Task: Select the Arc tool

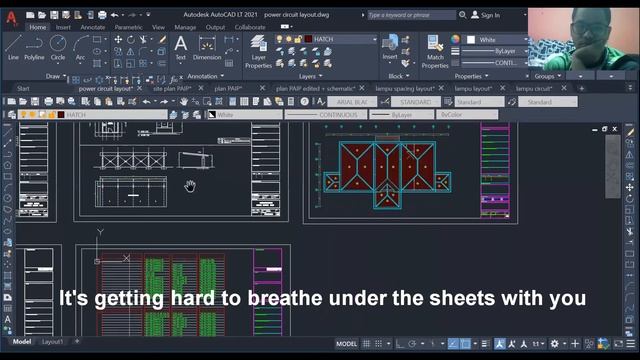Action: pyautogui.click(x=80, y=48)
